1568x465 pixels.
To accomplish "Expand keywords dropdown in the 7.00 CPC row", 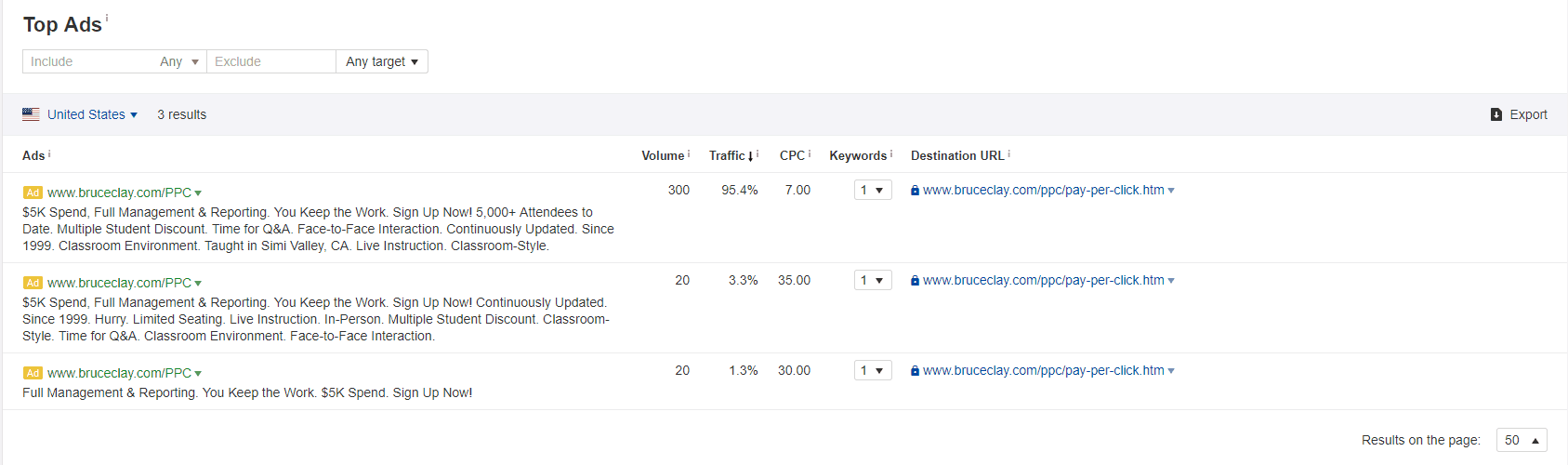I will coord(873,190).
